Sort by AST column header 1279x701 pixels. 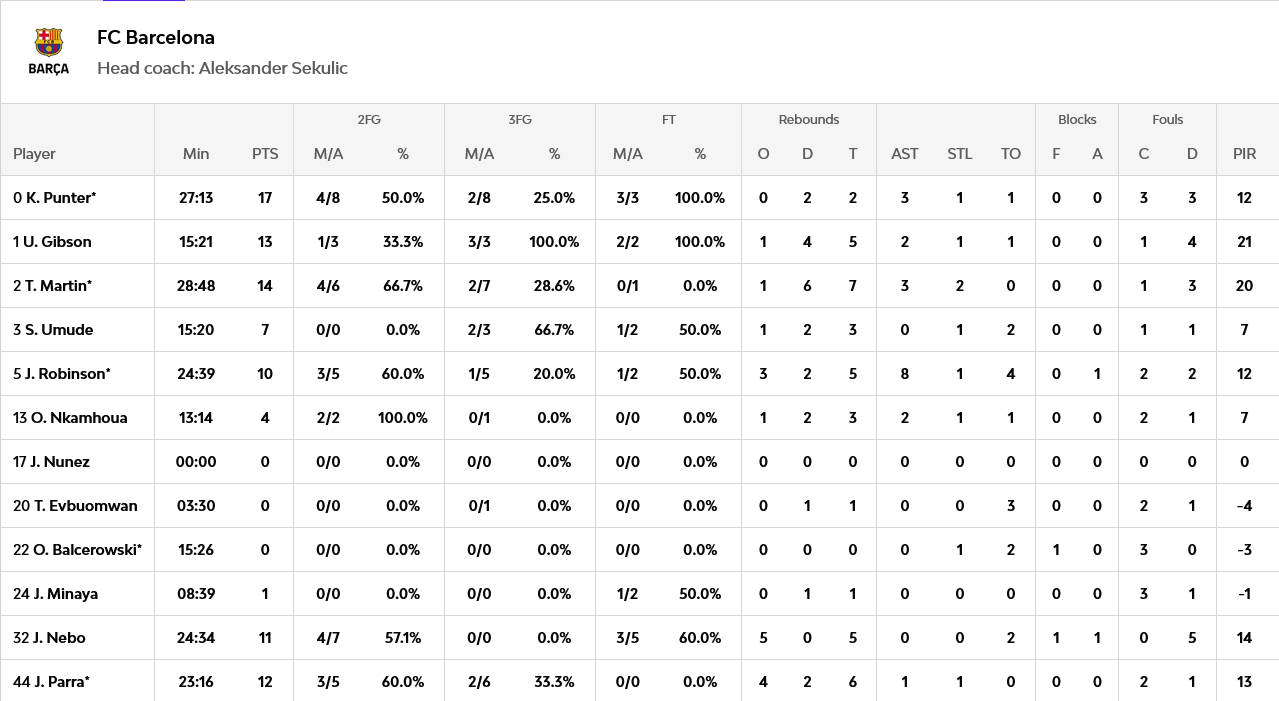(x=905, y=154)
